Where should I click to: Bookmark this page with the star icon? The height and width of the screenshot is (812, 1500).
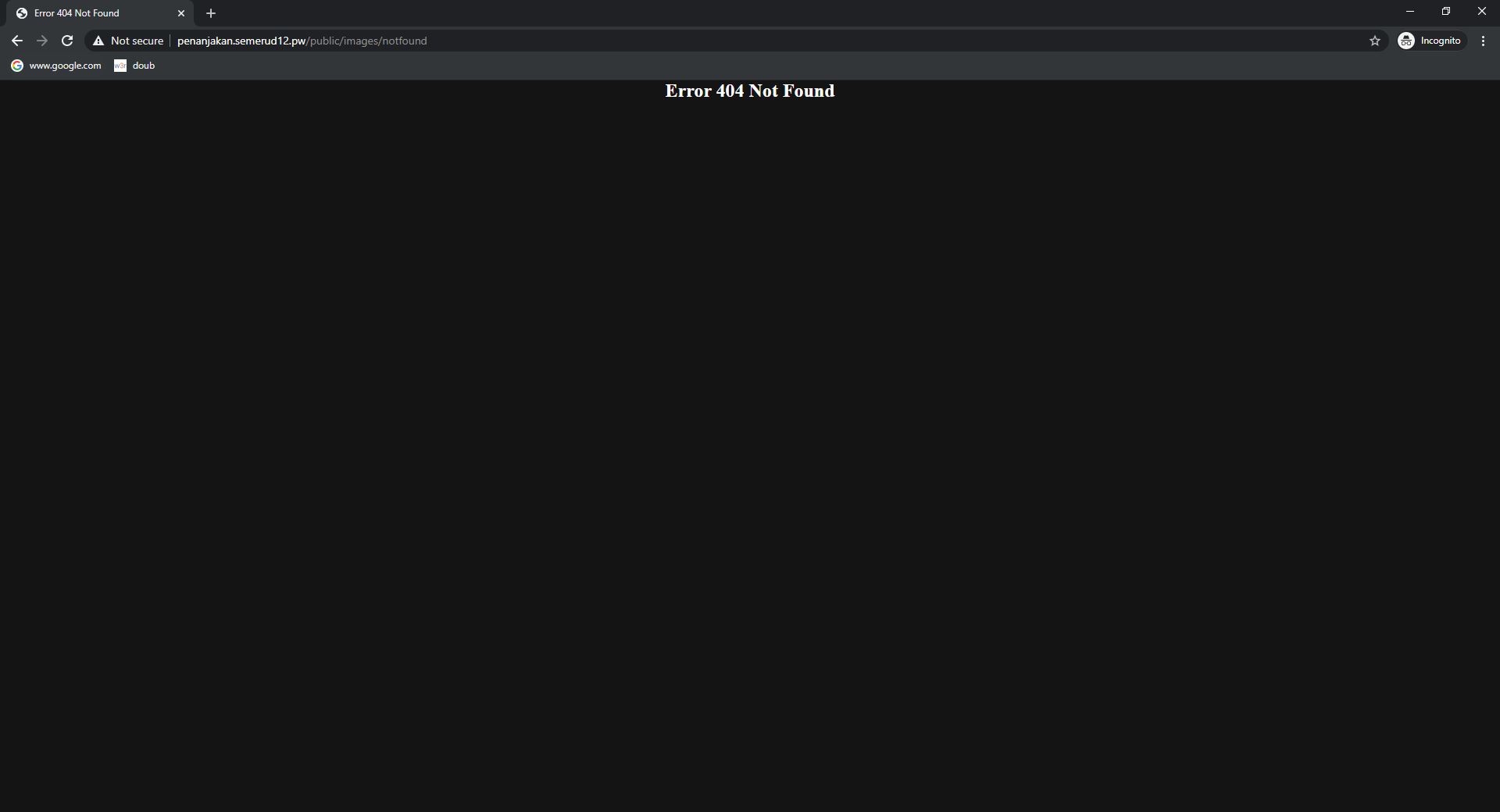(x=1375, y=41)
